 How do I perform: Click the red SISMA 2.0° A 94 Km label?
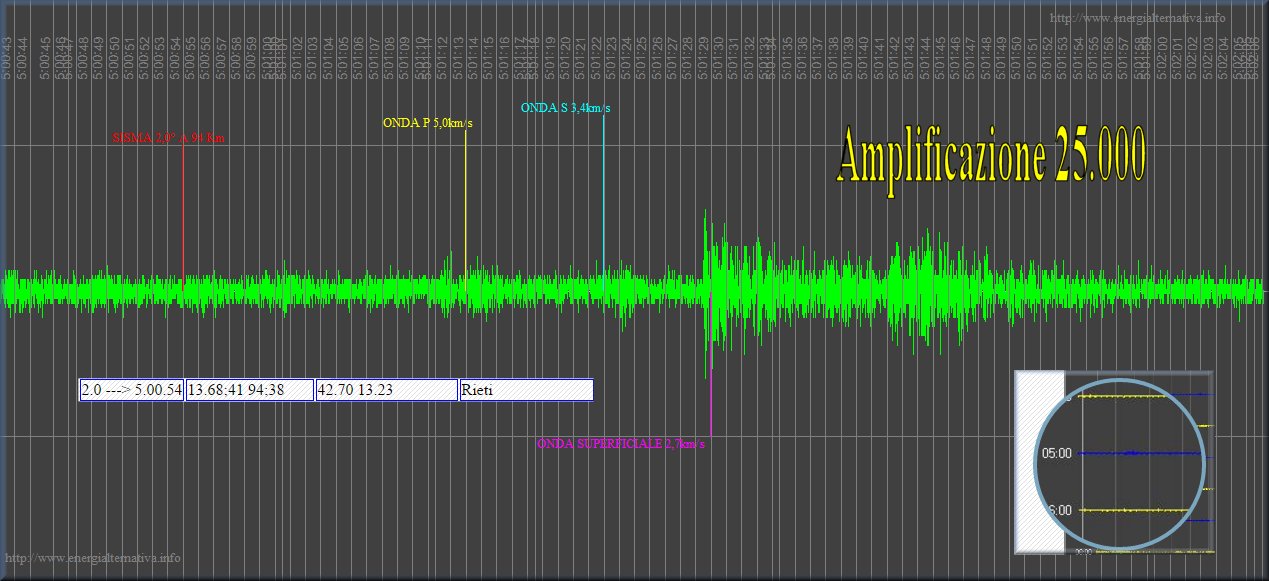169,139
